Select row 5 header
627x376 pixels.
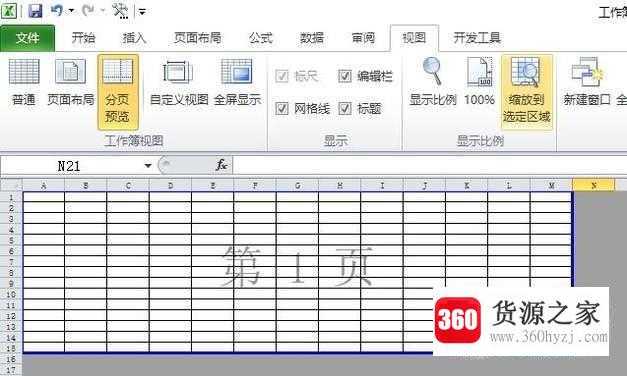point(11,240)
